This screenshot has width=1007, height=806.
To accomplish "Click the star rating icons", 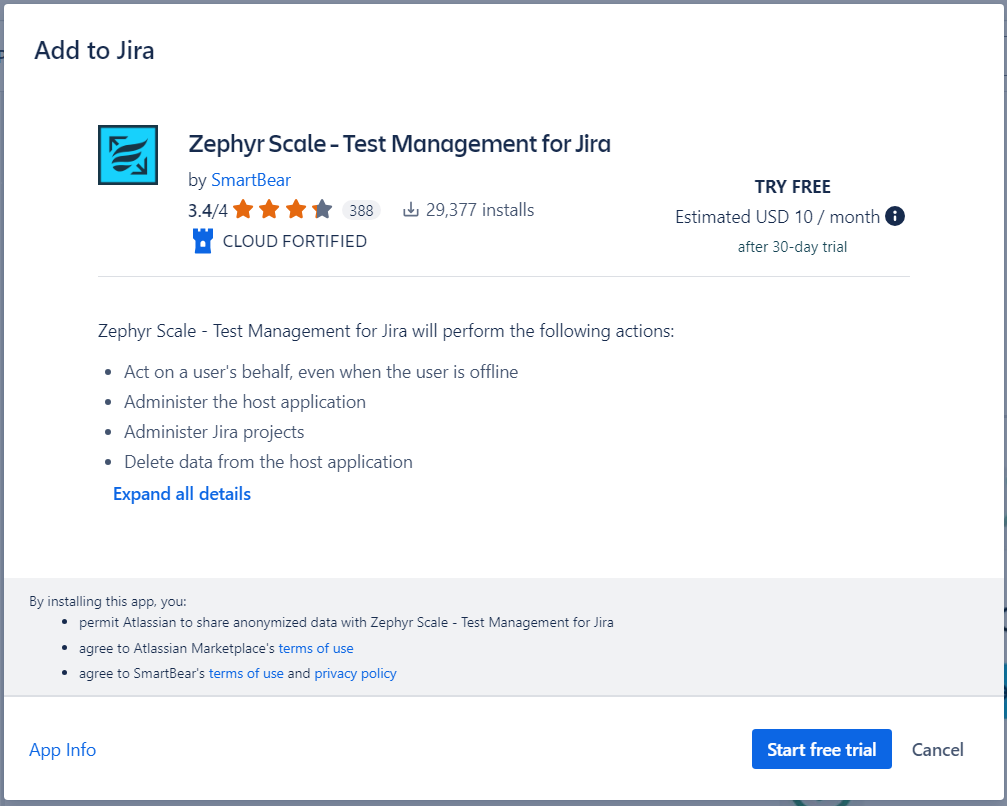I will (283, 209).
